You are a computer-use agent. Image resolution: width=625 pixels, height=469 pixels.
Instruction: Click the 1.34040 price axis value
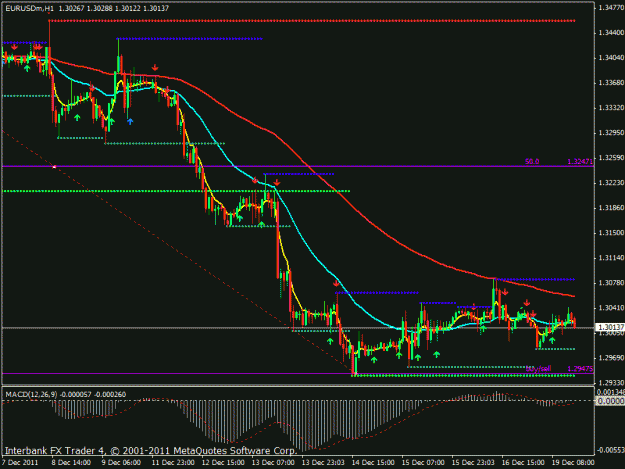tap(611, 58)
